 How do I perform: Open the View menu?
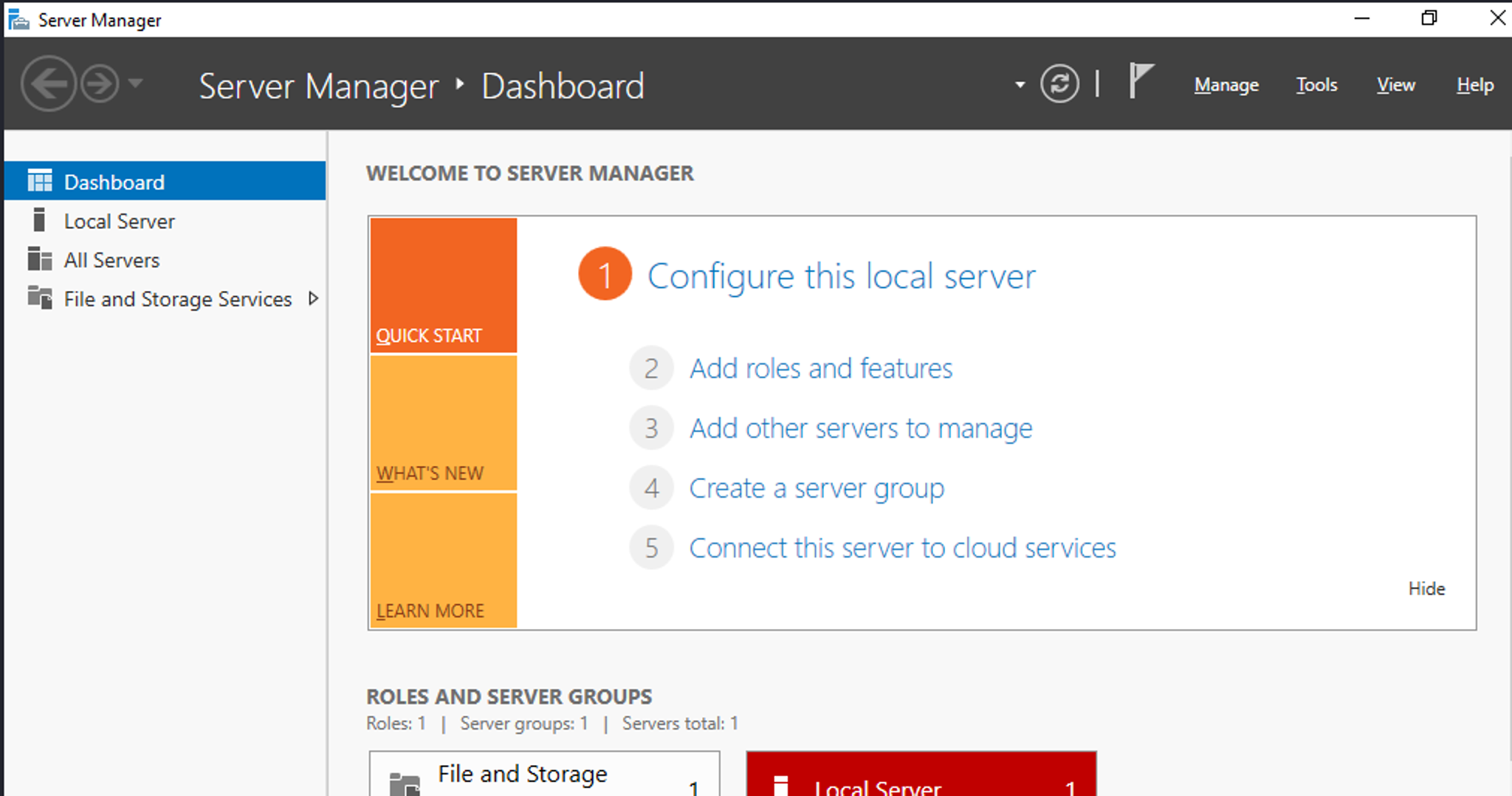click(x=1395, y=85)
